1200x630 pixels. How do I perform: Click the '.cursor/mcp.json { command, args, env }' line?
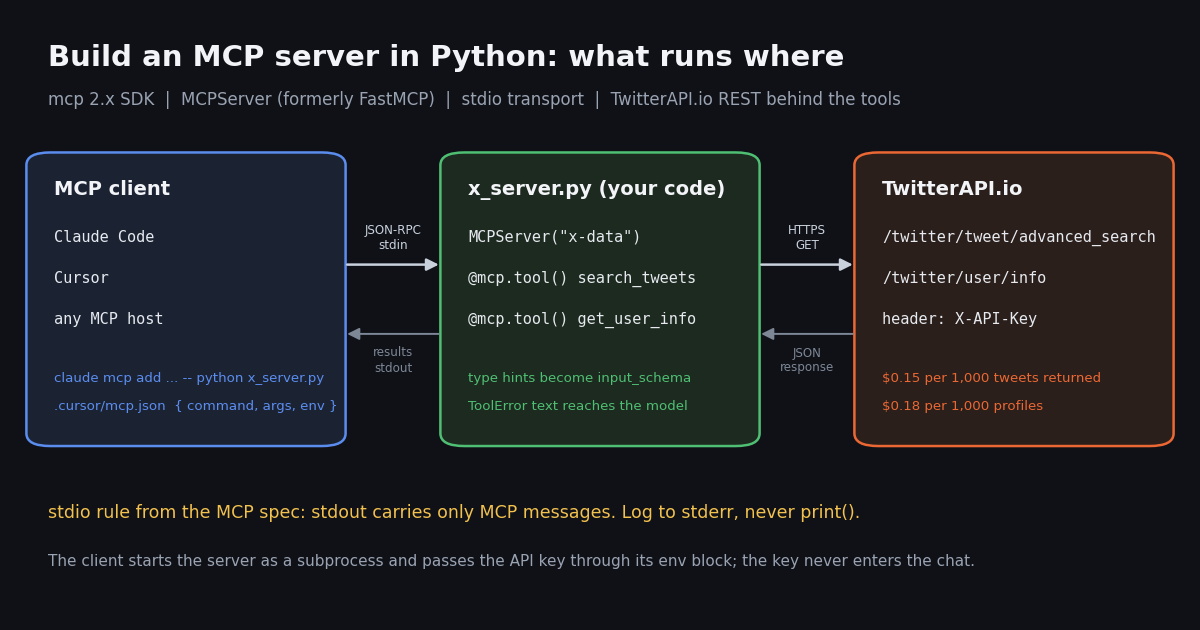196,406
